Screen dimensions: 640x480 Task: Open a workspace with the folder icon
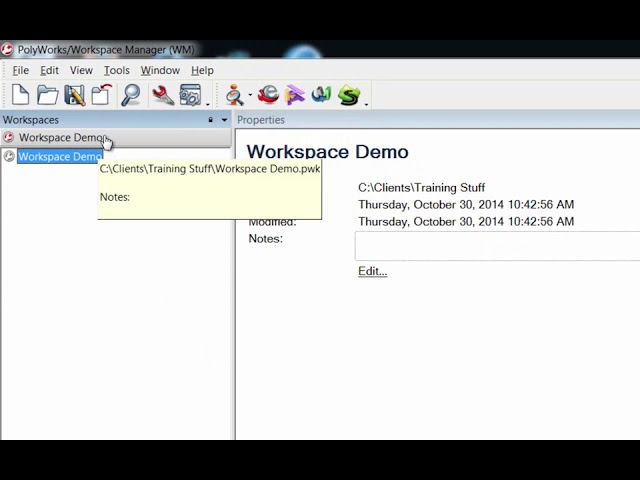click(x=47, y=95)
